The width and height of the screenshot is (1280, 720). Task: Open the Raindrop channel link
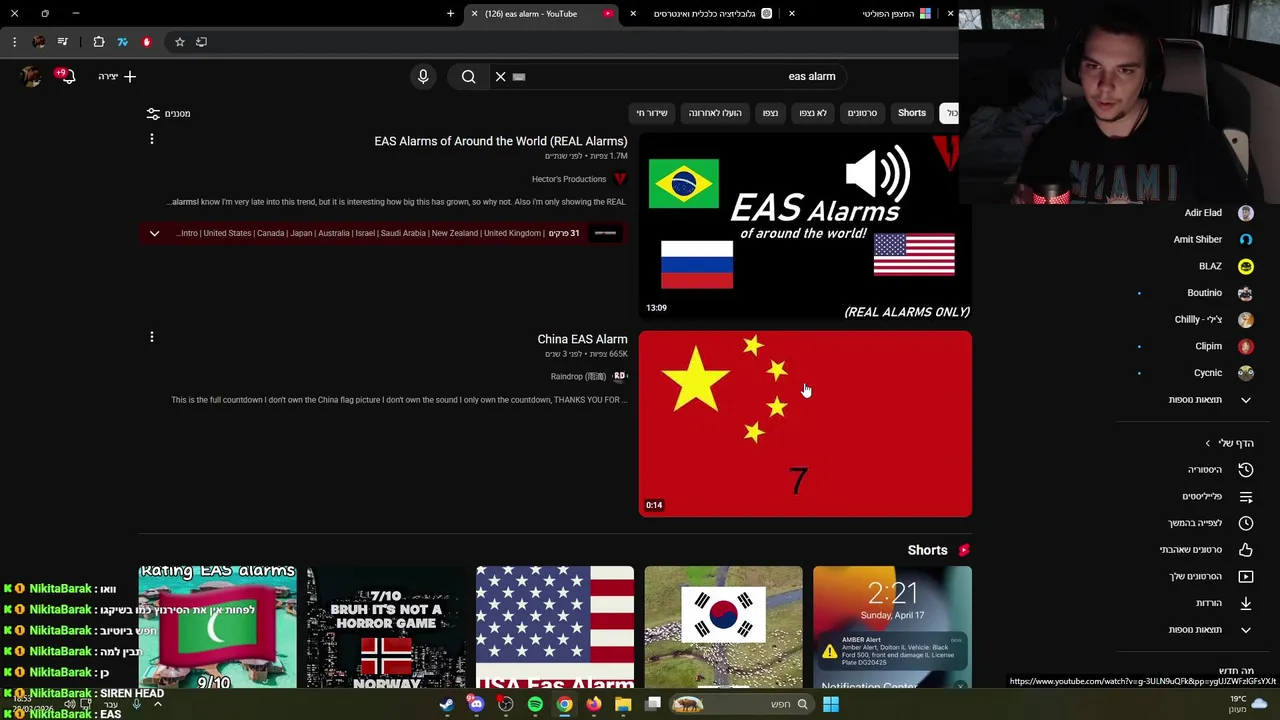(x=579, y=377)
